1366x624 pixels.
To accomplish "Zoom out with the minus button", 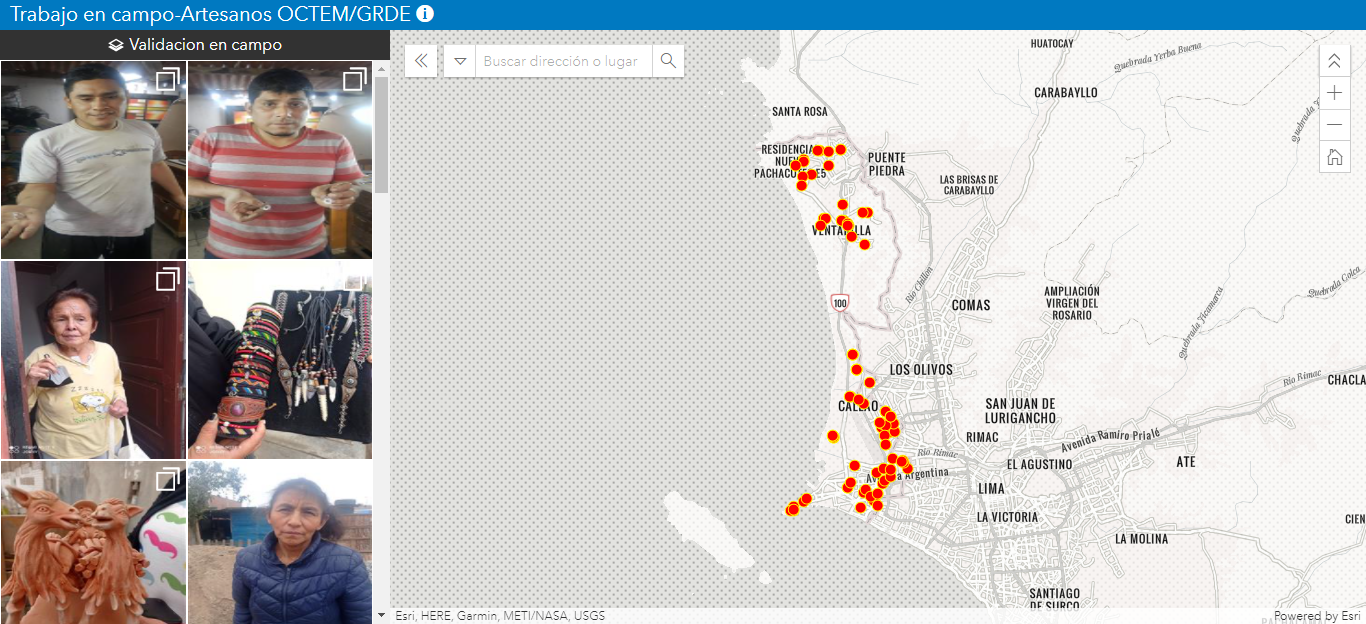I will click(x=1334, y=125).
